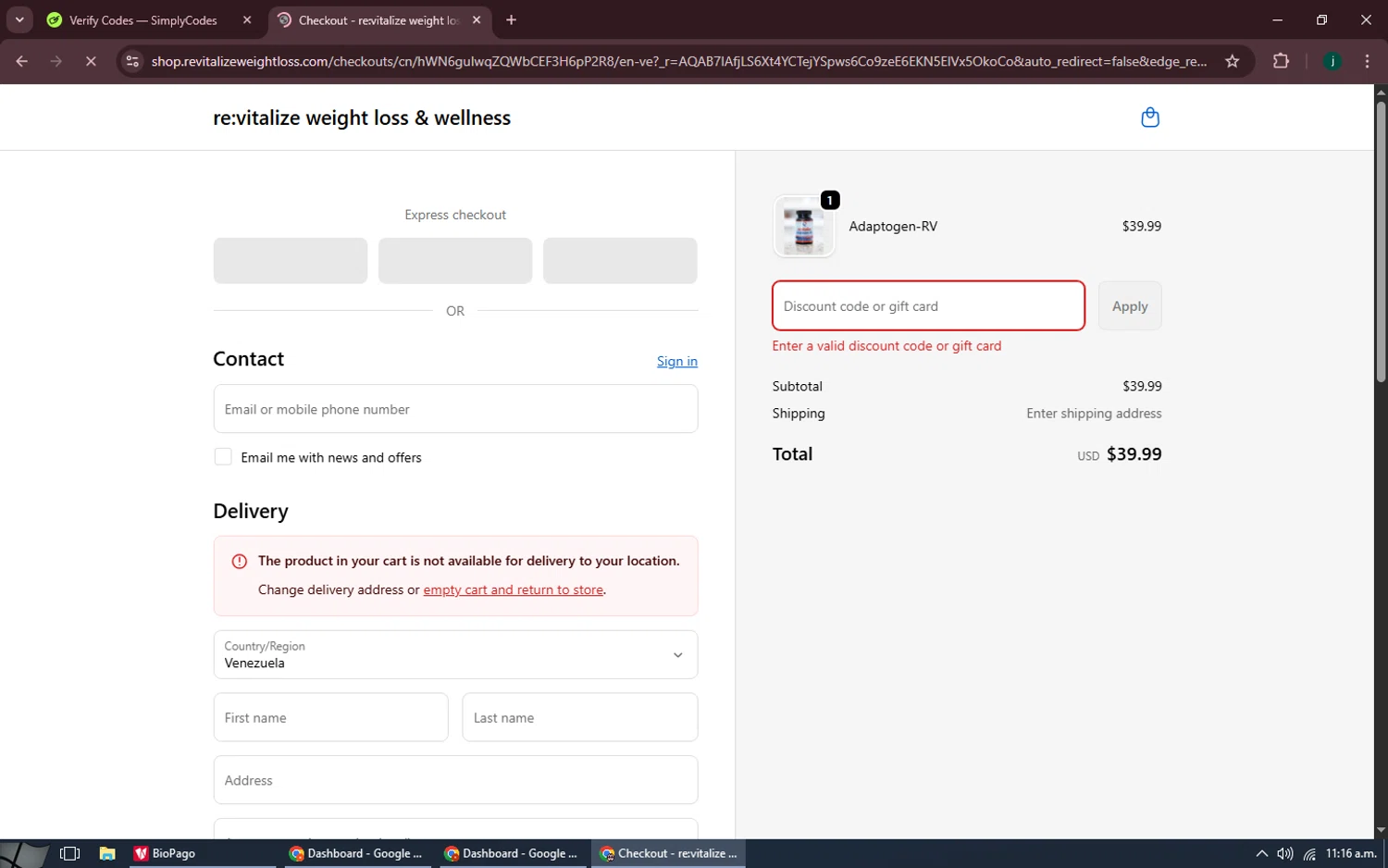Select Checkout - revitalize taskbar window
The width and height of the screenshot is (1388, 868).
tap(669, 853)
